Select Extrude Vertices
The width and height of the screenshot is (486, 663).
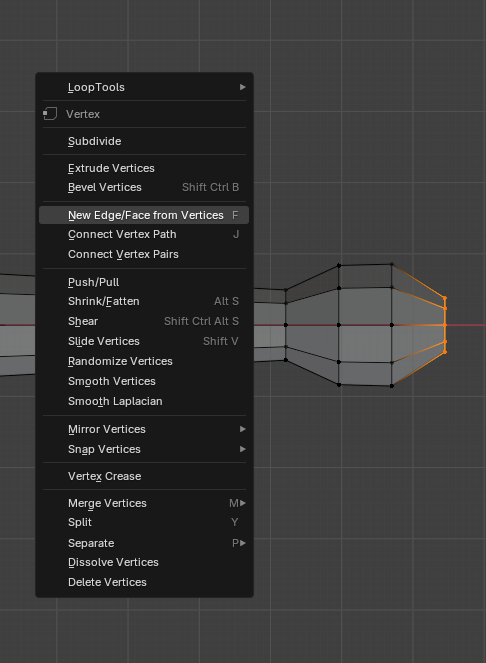pos(144,168)
